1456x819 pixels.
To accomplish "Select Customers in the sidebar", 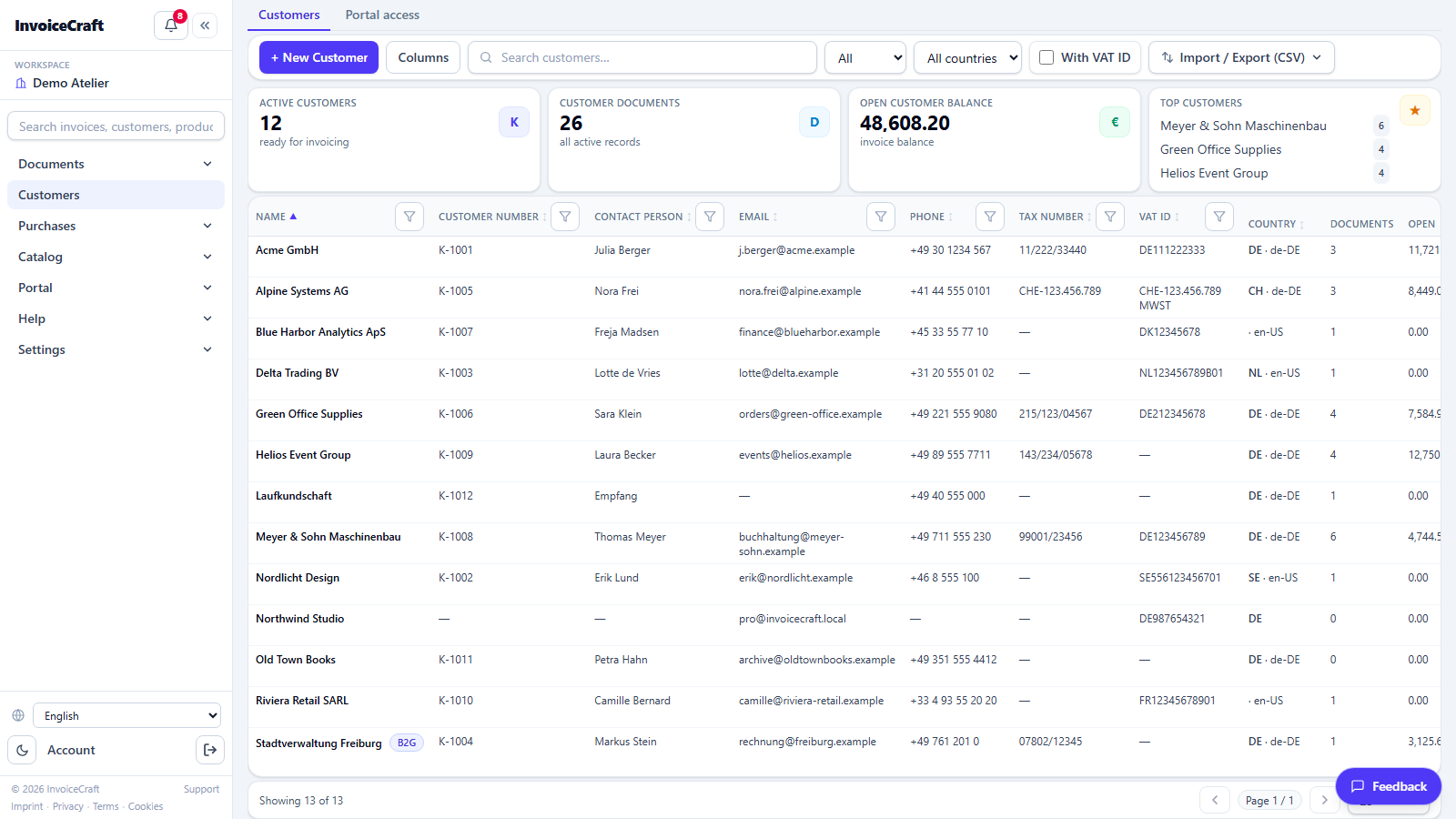I will (x=116, y=195).
